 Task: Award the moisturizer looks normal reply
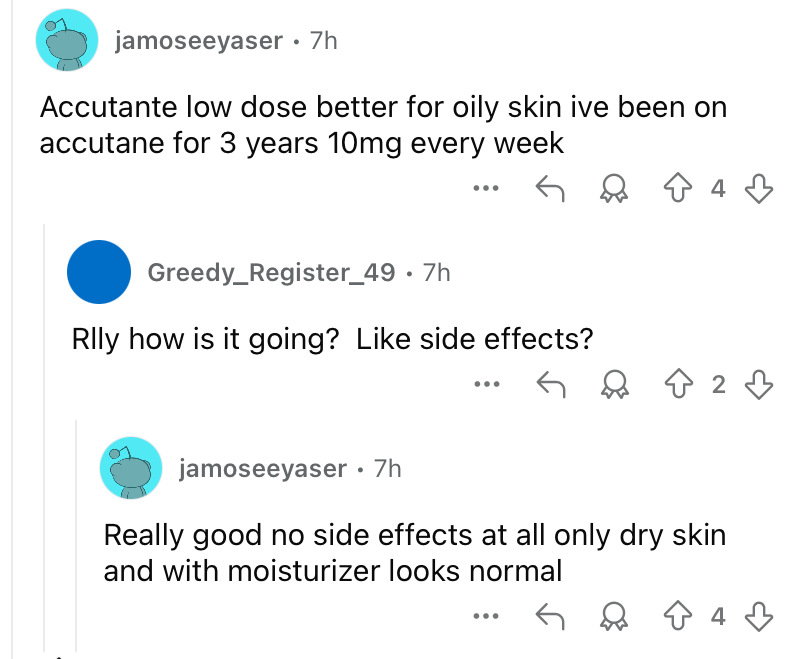614,617
